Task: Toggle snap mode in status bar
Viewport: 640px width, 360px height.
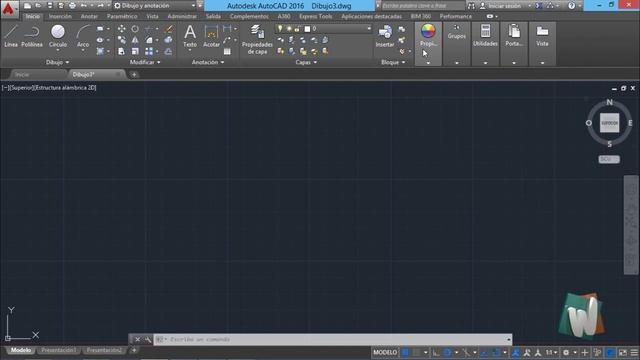Action: point(416,352)
